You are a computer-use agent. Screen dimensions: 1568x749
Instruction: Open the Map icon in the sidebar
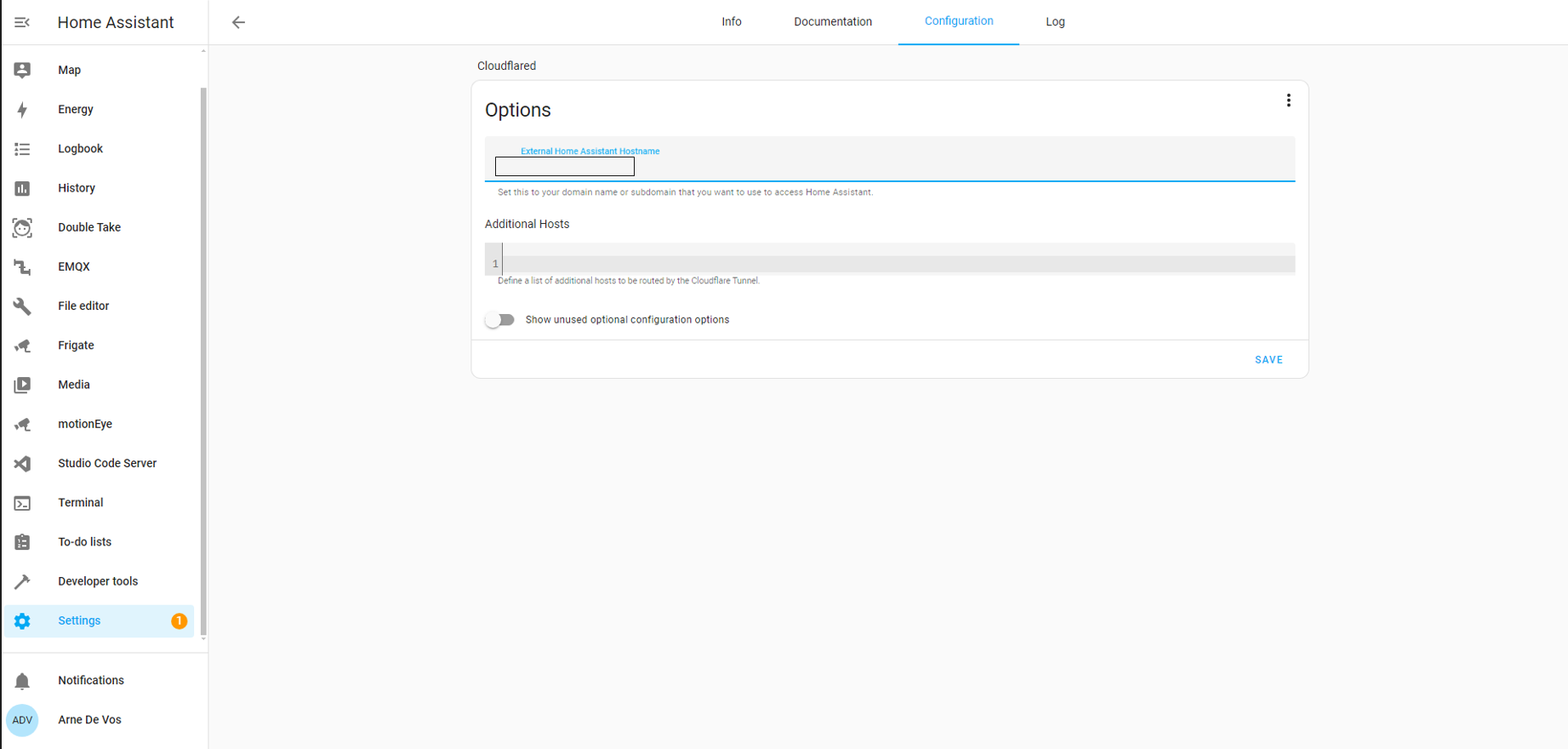22,70
